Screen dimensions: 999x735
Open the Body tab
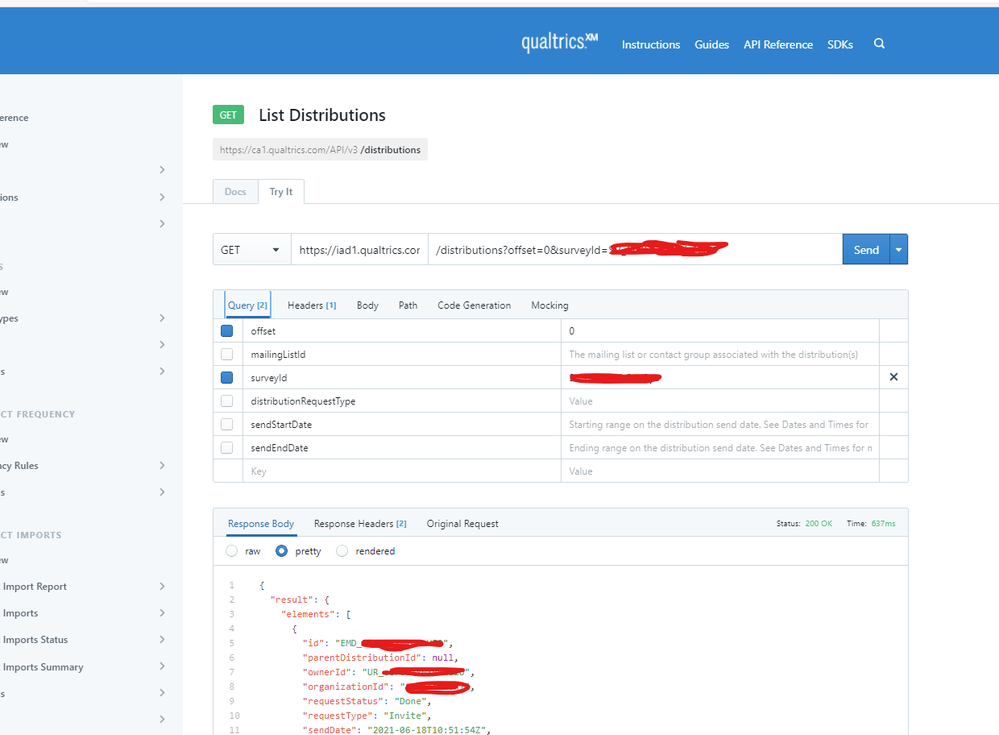pos(368,305)
